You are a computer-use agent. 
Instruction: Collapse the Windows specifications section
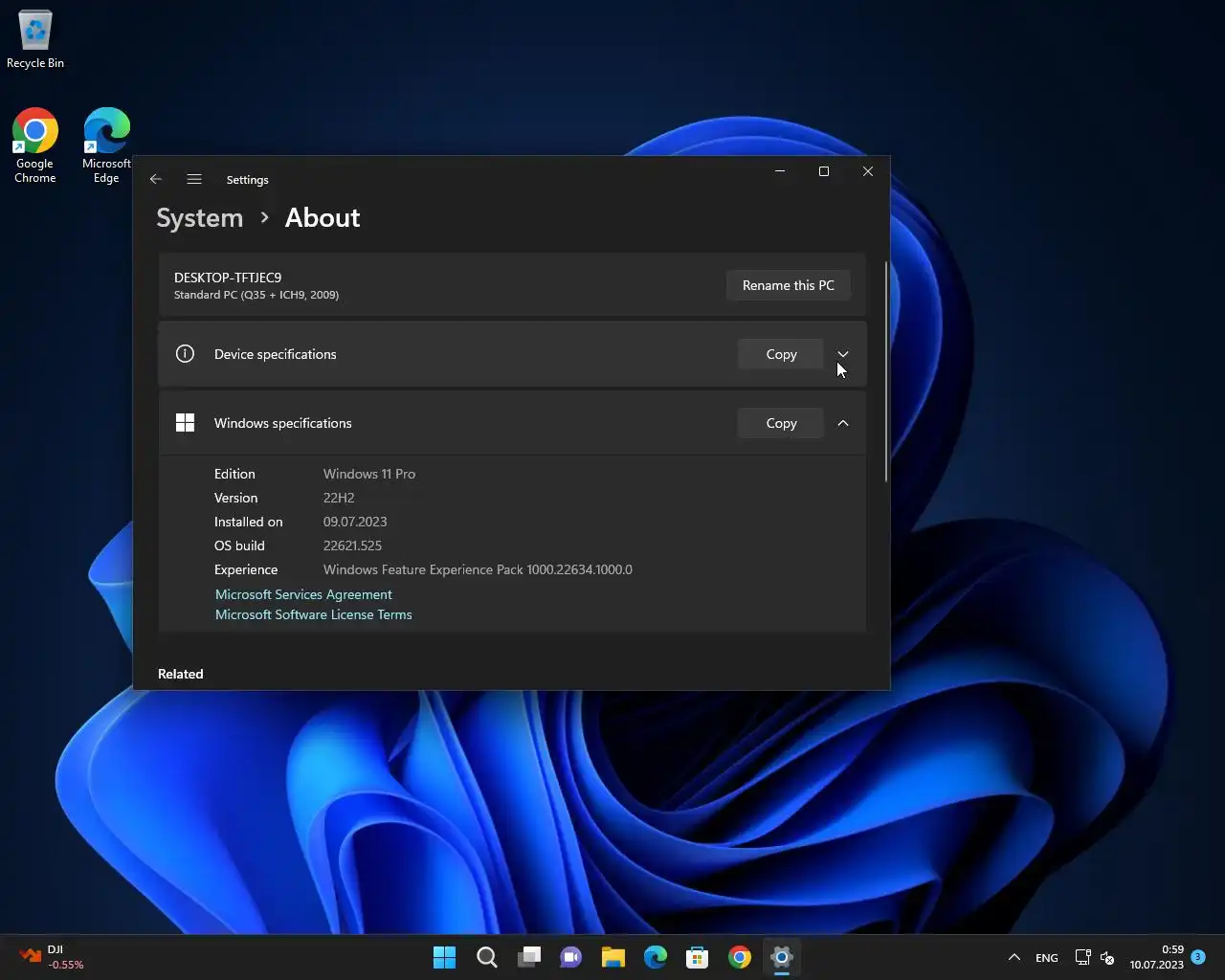843,423
